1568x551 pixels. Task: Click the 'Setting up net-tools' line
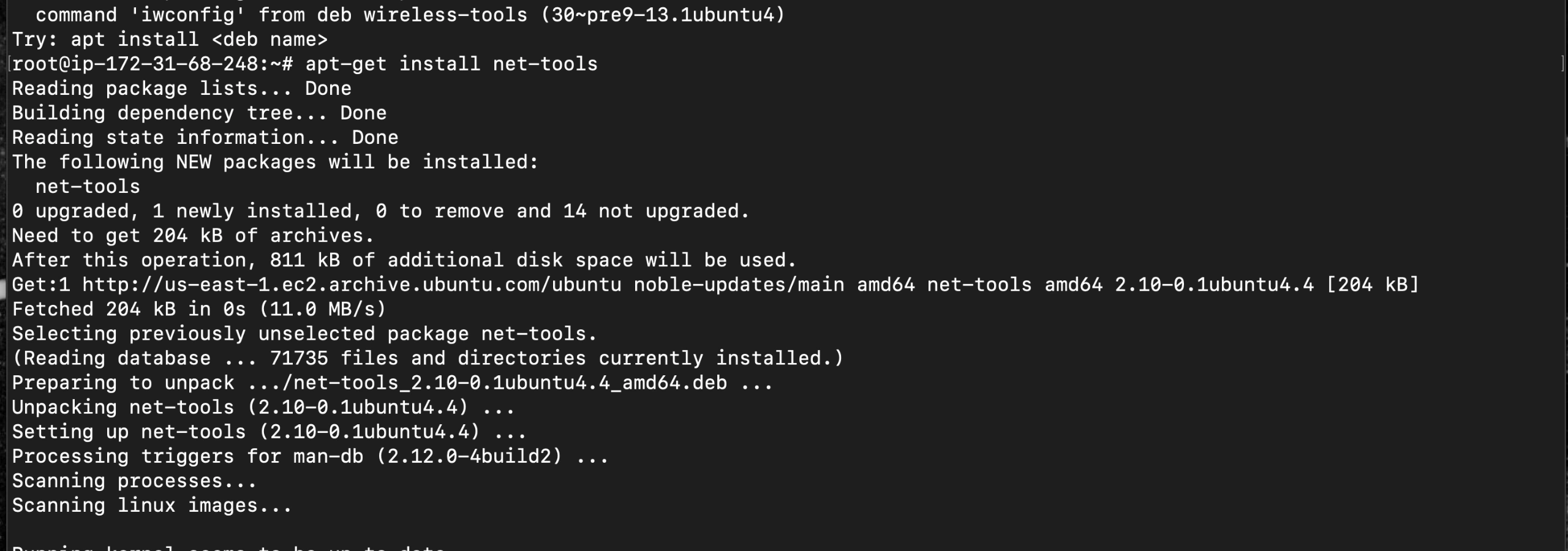[269, 432]
